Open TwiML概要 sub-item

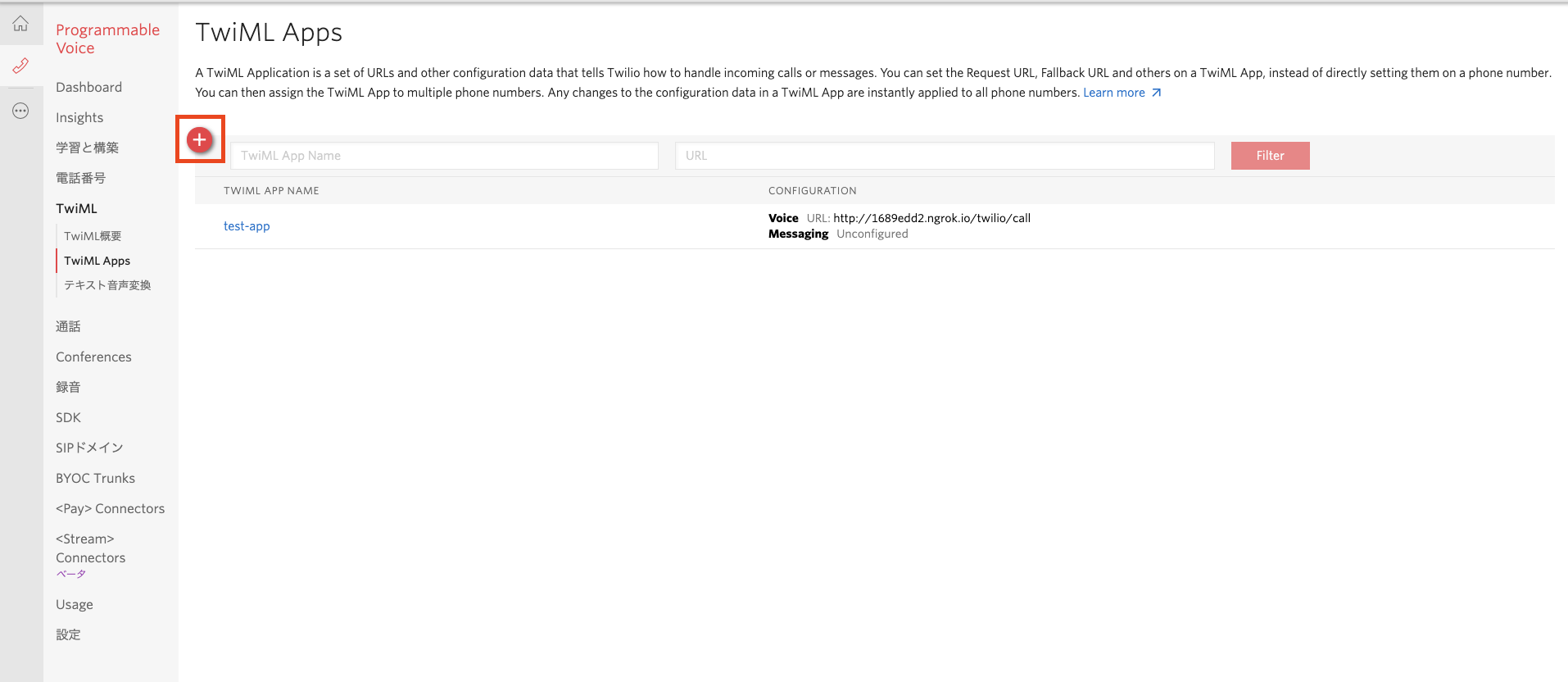pos(93,236)
